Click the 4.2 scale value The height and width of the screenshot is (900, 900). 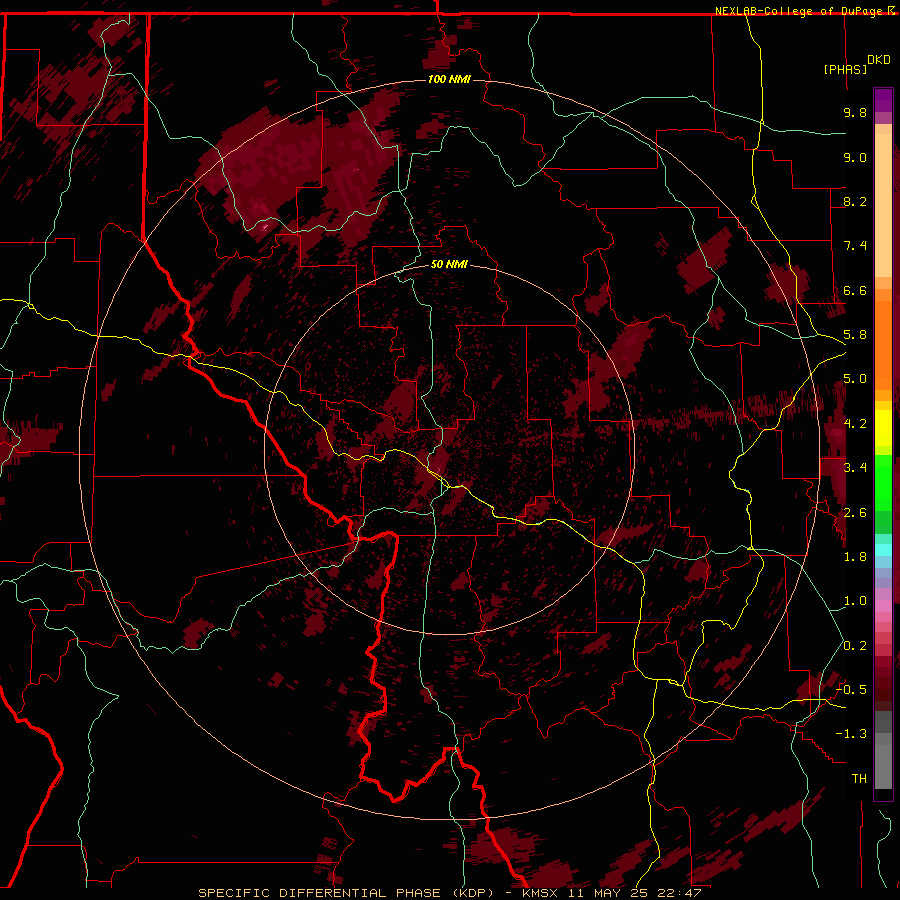point(855,424)
